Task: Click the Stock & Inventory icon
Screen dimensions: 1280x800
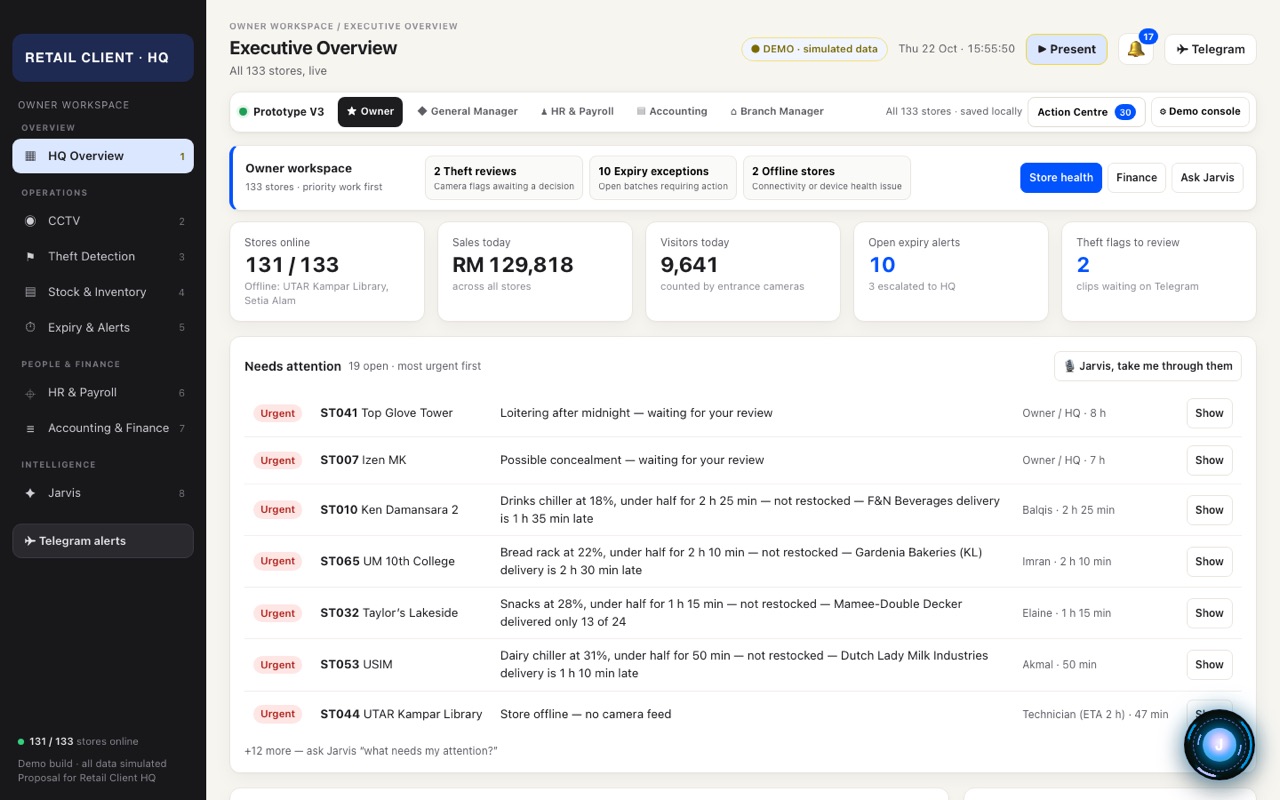Action: click(30, 292)
